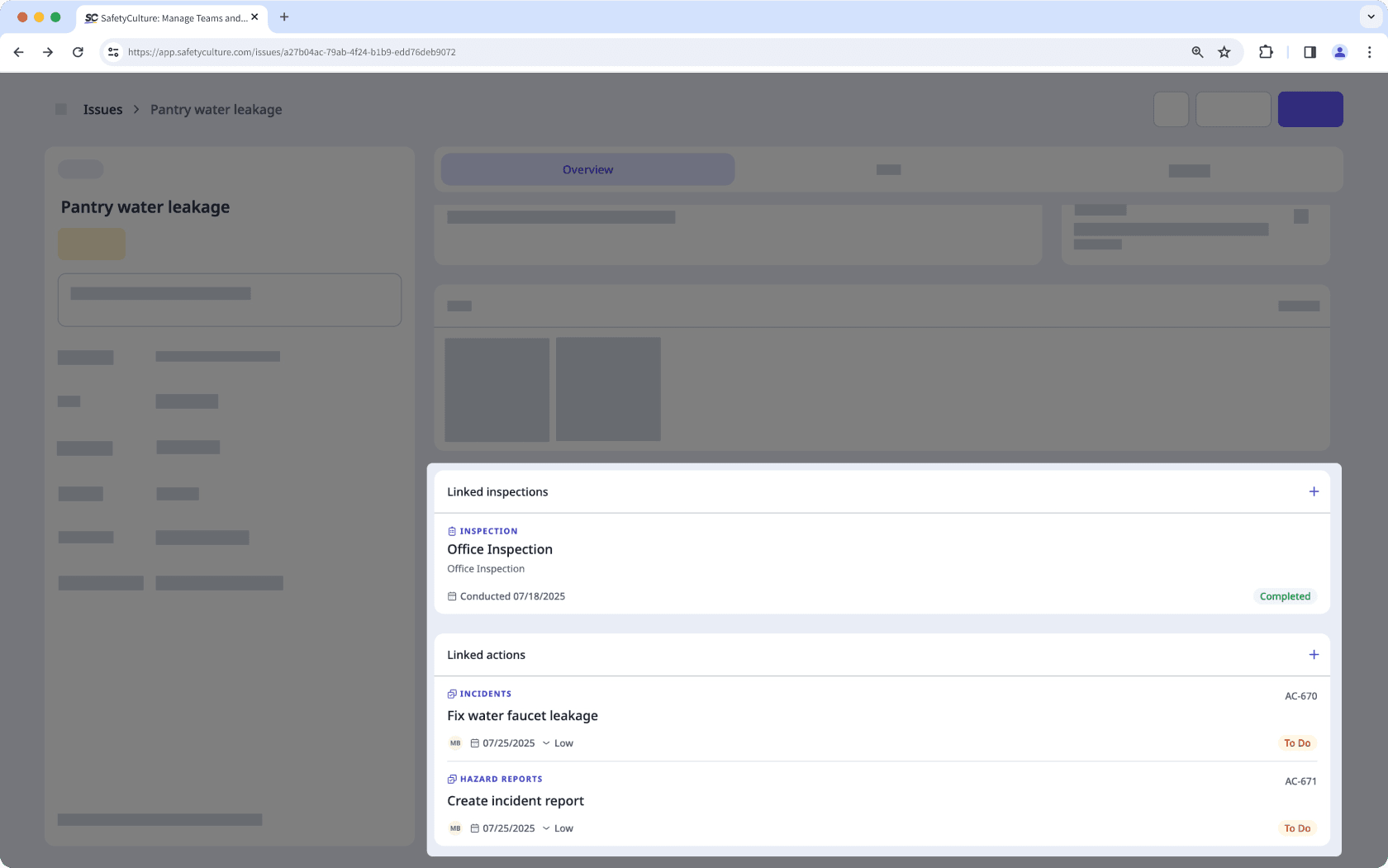Toggle the bookmark star for this page
The width and height of the screenshot is (1388, 868).
pyautogui.click(x=1224, y=51)
